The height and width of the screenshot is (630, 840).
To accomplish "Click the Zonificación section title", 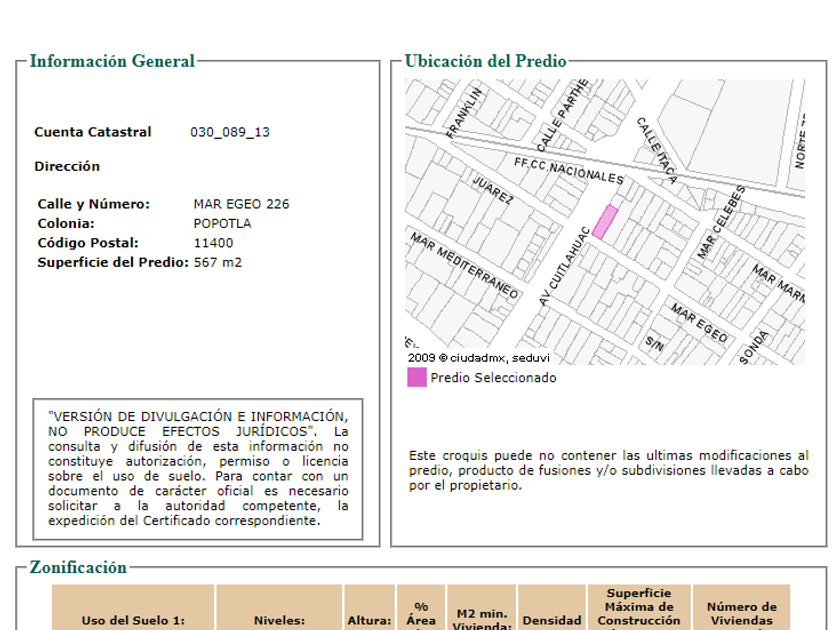I will [78, 567].
